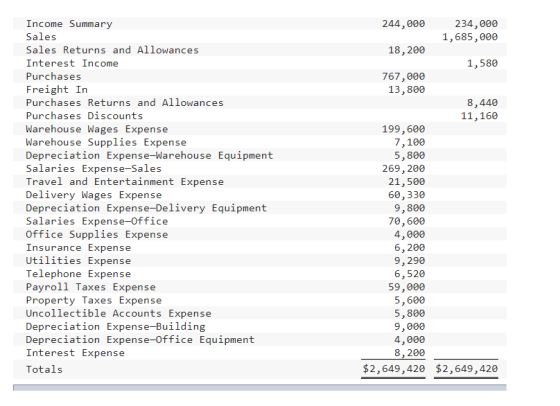560x406 pixels.
Task: Click 'Travel and Entertainment Expense' label
Action: click(125, 182)
